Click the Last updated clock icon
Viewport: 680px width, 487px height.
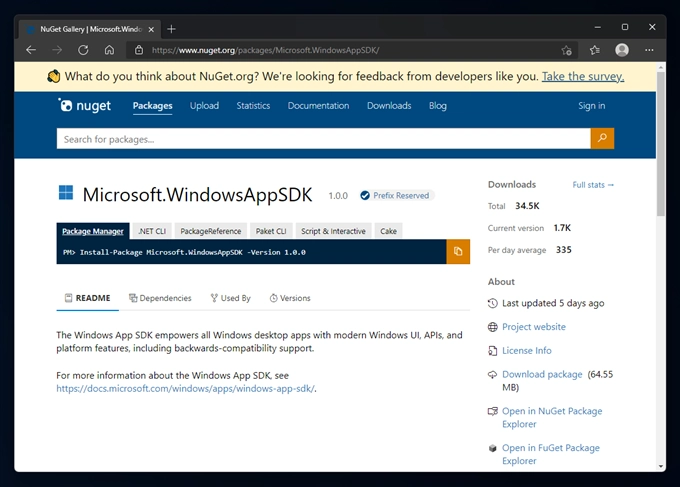tap(492, 303)
